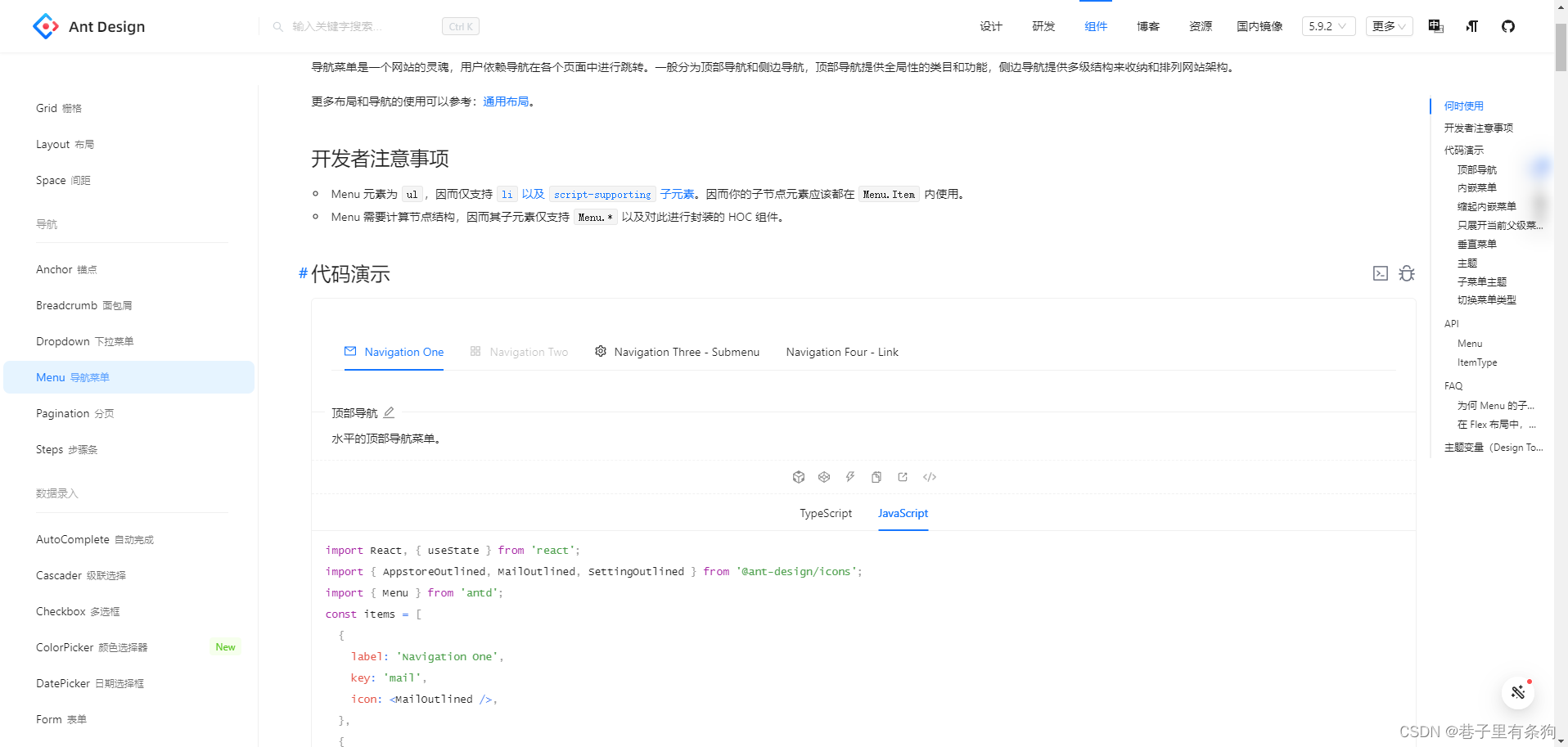This screenshot has height=747, width=1568.
Task: Switch to the TypeScript tab
Action: click(825, 513)
